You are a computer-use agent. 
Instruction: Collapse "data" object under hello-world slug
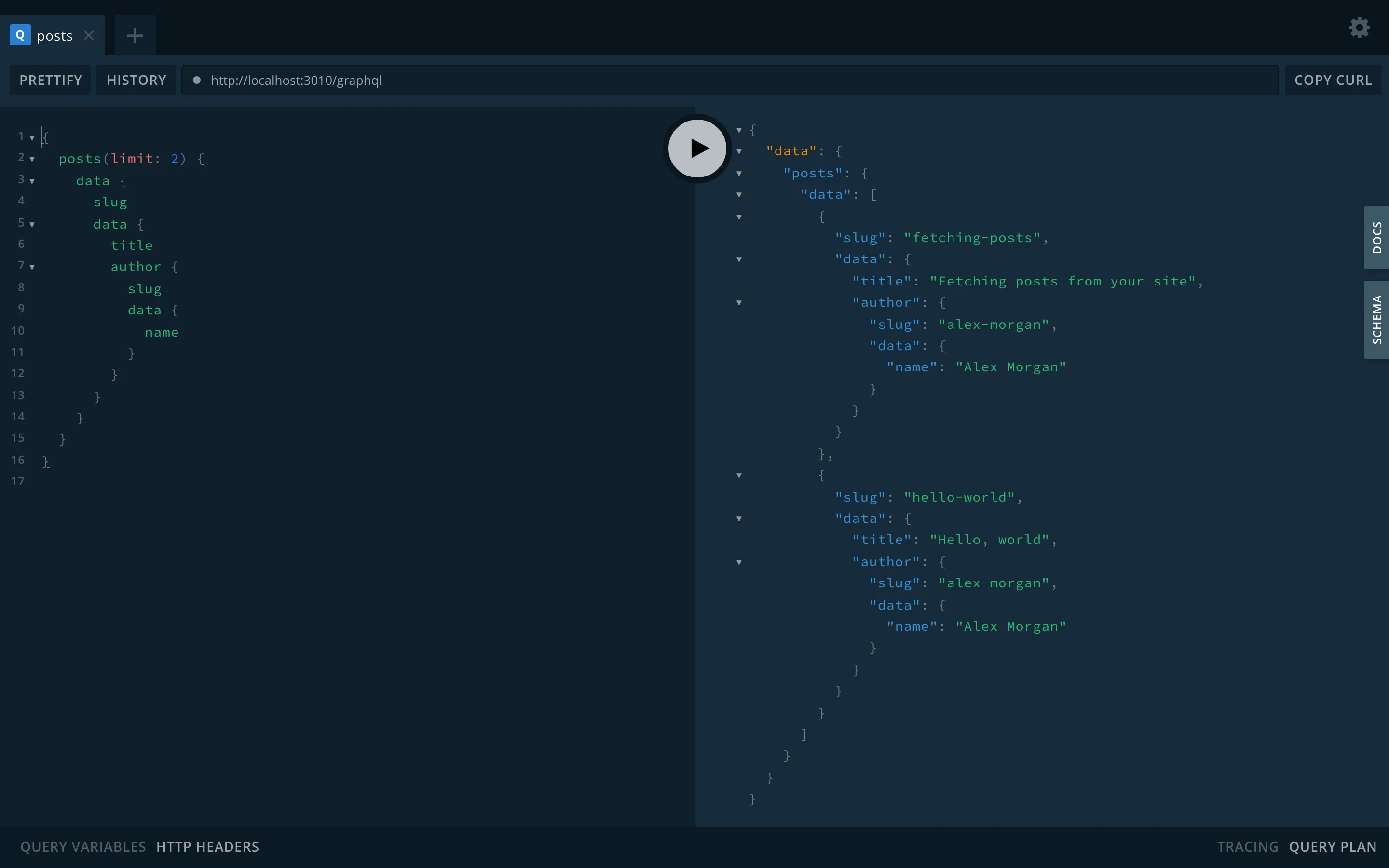(739, 519)
